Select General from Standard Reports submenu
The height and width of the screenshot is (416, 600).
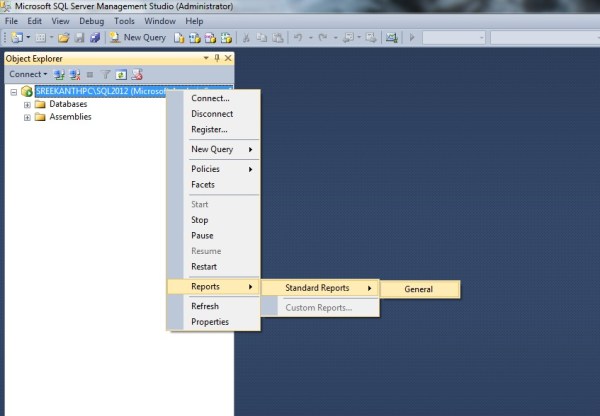coord(419,289)
